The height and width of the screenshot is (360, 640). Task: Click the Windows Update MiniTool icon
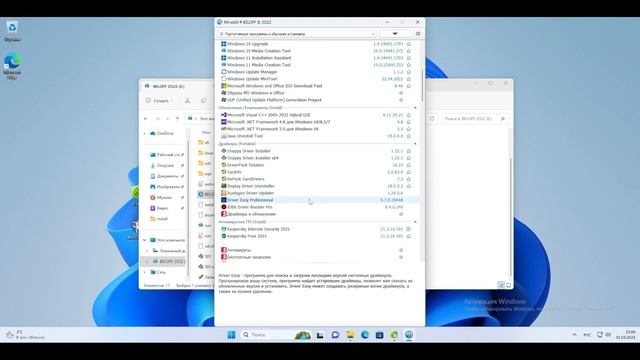point(224,79)
